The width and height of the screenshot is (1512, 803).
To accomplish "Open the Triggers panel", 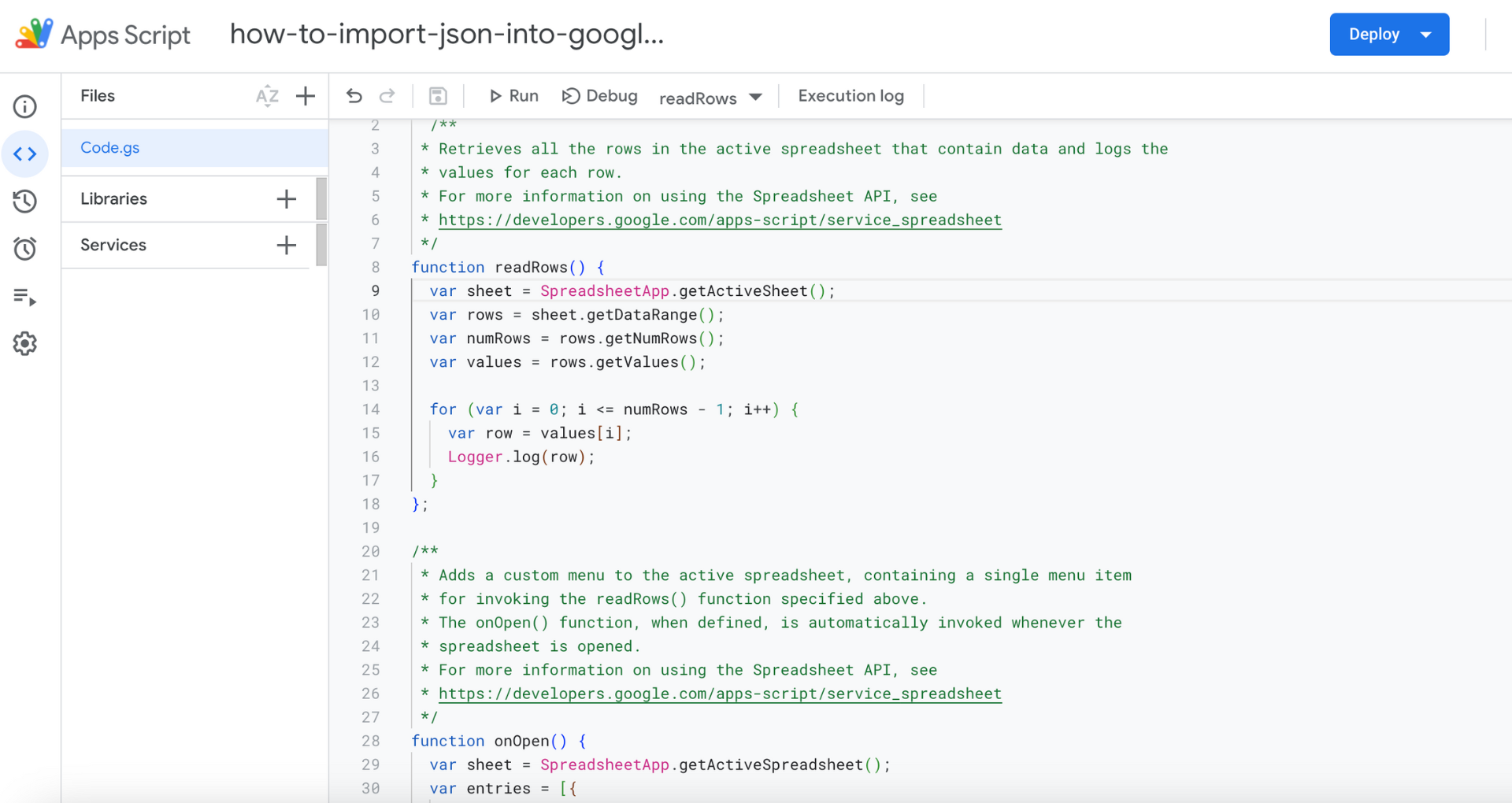I will [x=25, y=249].
